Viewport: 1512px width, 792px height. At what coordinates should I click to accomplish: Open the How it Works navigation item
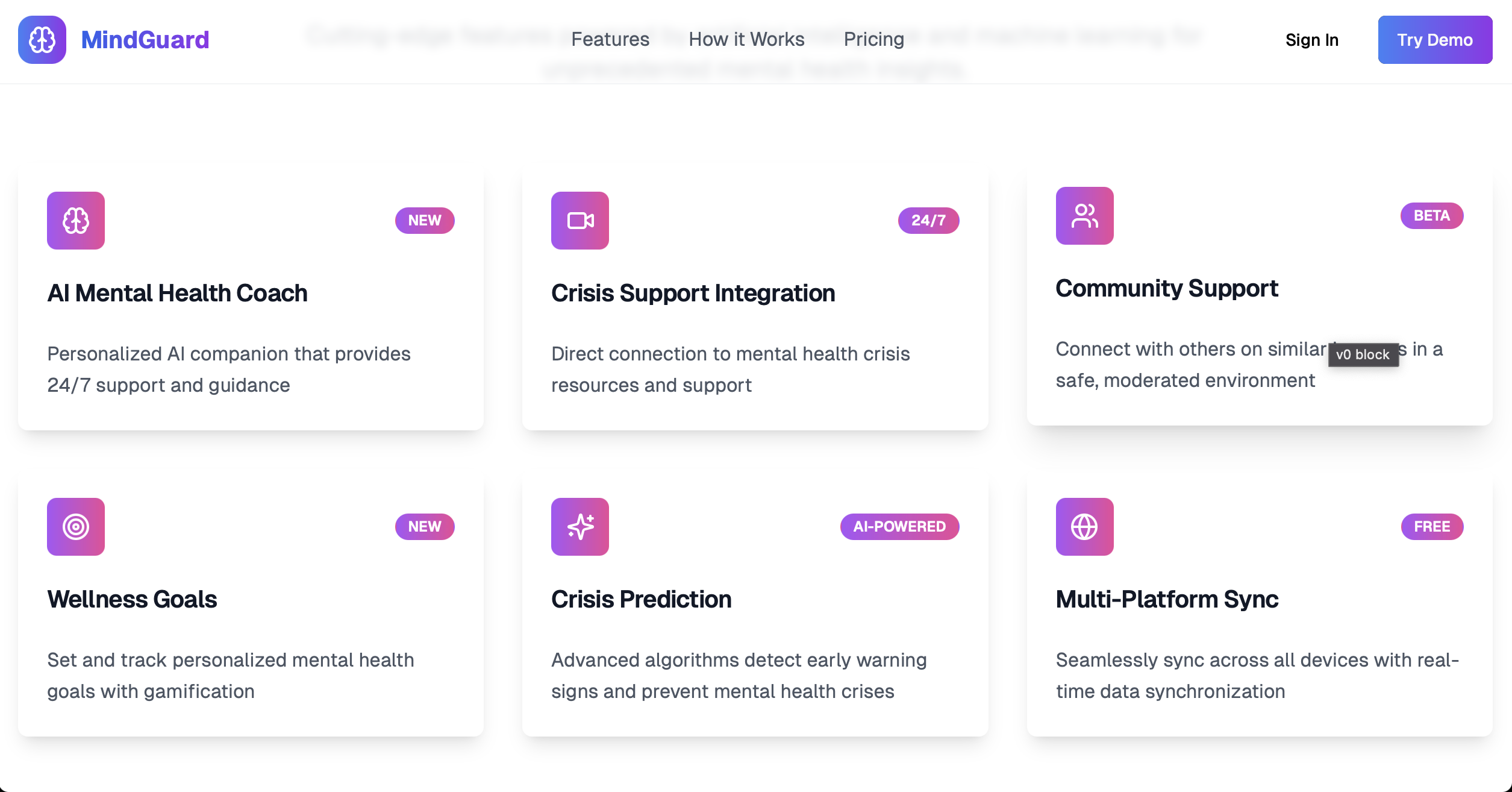(747, 39)
